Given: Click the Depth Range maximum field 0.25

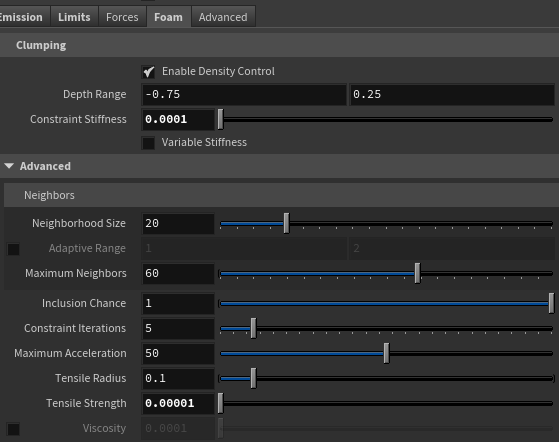Looking at the screenshot, I should point(452,94).
